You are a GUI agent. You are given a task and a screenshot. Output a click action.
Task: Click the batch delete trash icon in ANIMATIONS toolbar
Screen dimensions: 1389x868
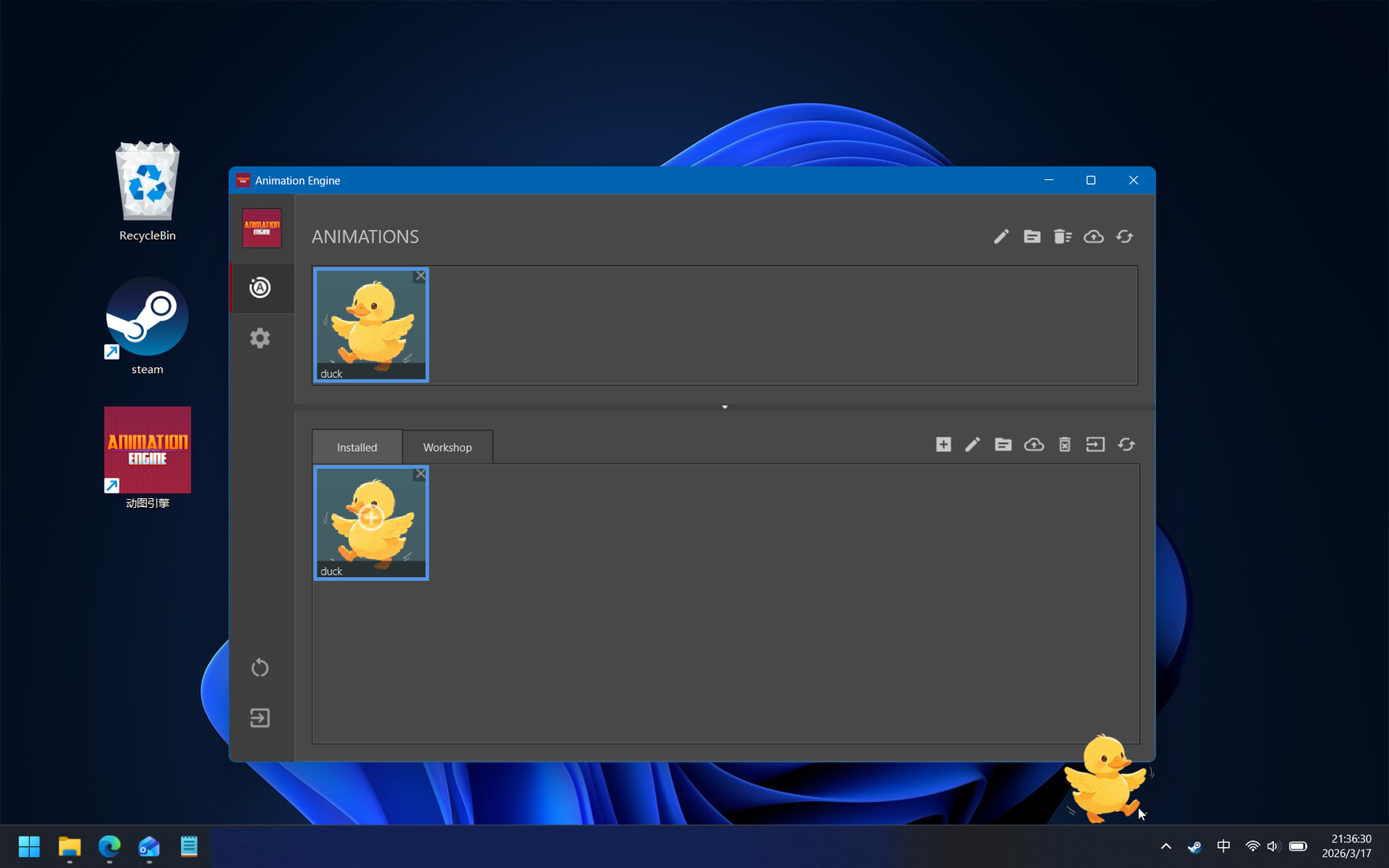click(x=1063, y=236)
